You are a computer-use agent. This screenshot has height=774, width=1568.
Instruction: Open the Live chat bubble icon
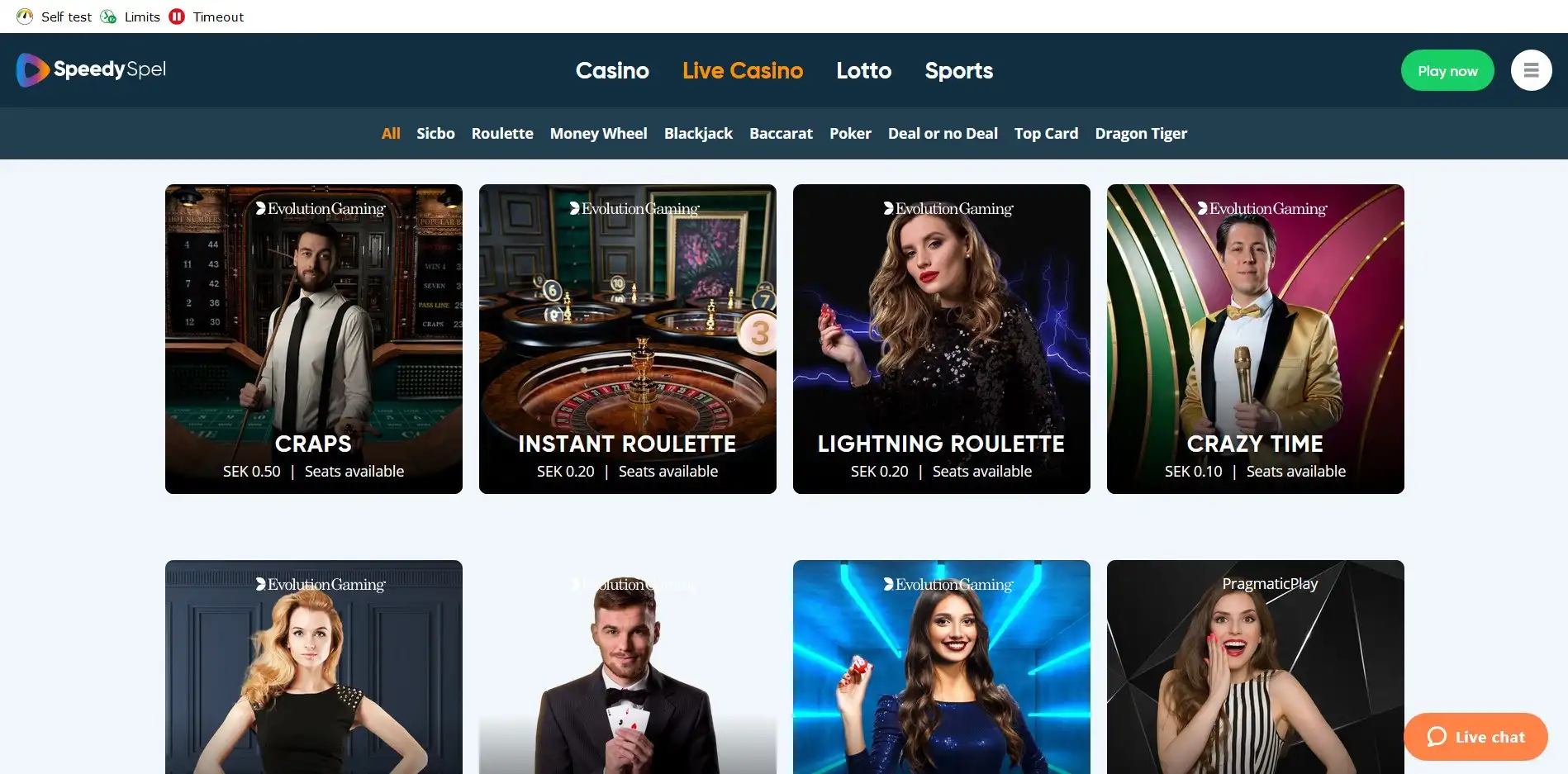click(x=1437, y=736)
